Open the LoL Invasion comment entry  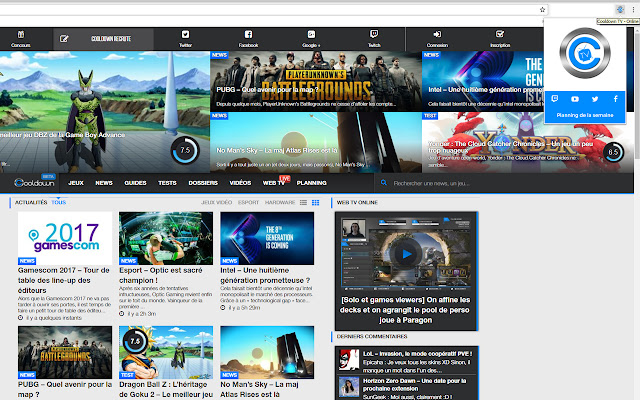pyautogui.click(x=407, y=361)
